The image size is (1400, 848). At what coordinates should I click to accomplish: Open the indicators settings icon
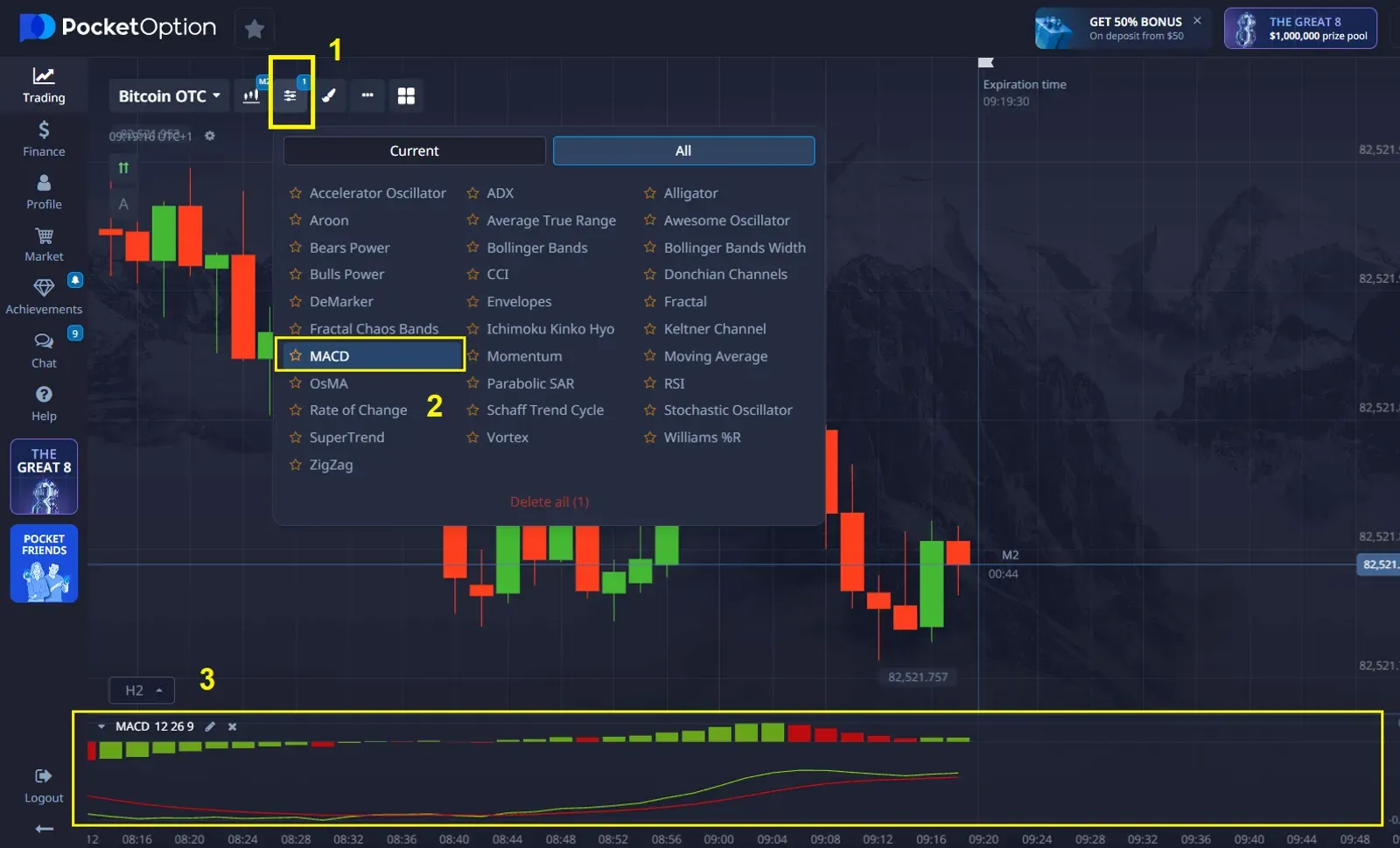pos(290,95)
